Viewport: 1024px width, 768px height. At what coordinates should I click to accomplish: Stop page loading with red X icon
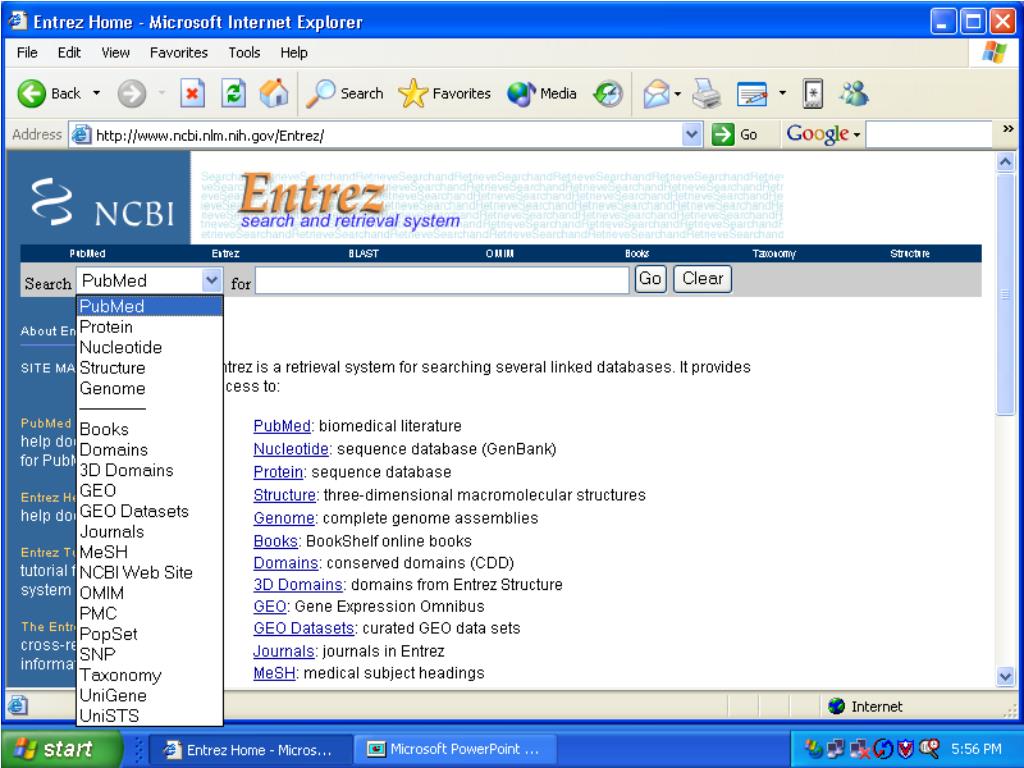(192, 94)
